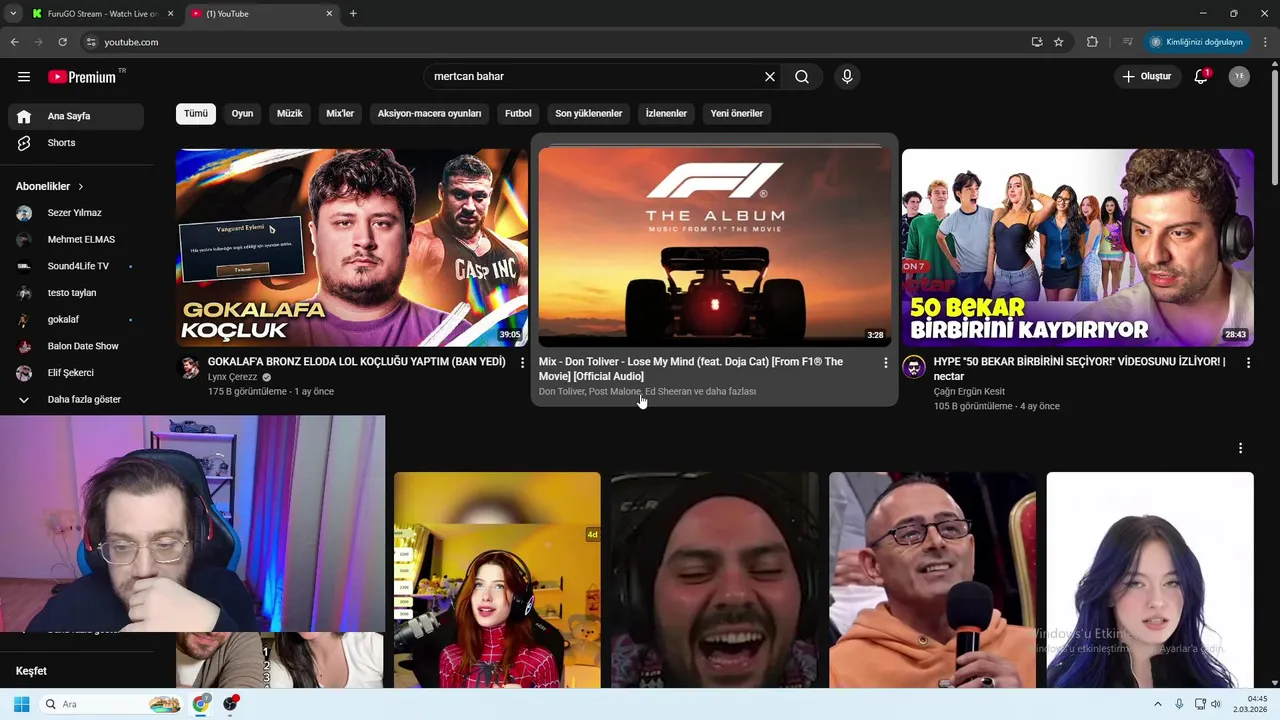Click the Oluştur create button
This screenshot has width=1280, height=720.
coord(1146,77)
